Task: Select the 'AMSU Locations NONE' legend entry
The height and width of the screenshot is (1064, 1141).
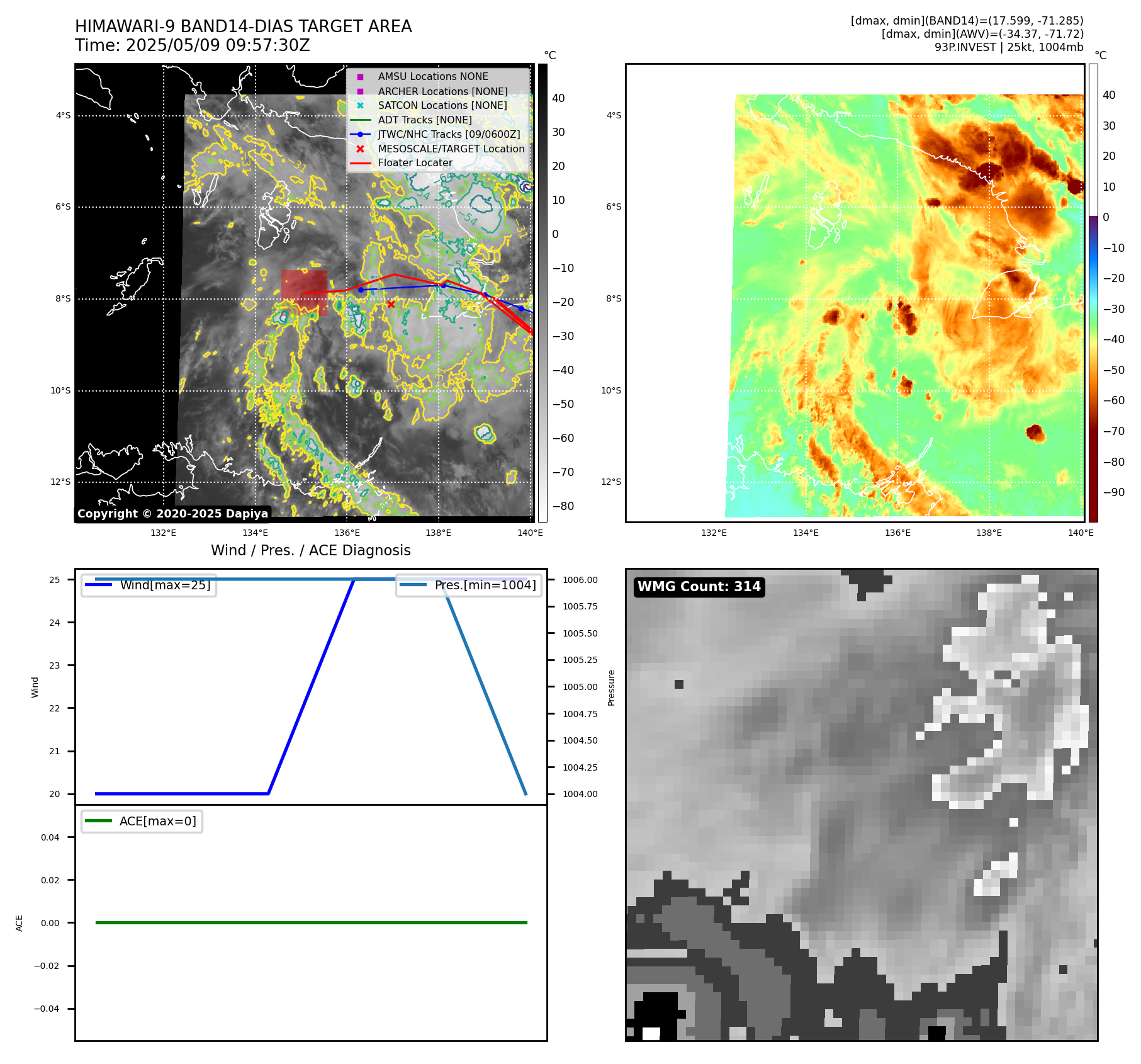Action: tap(433, 77)
